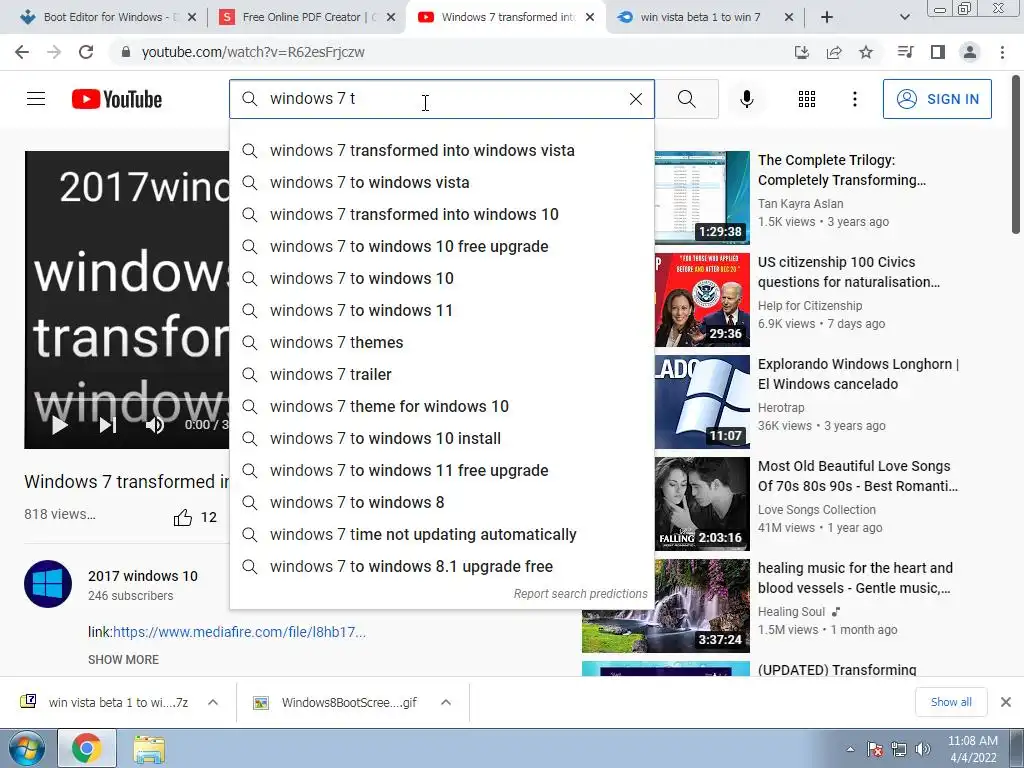Clear the search box with the X icon
Screen dimensions: 1024x768
click(x=635, y=99)
